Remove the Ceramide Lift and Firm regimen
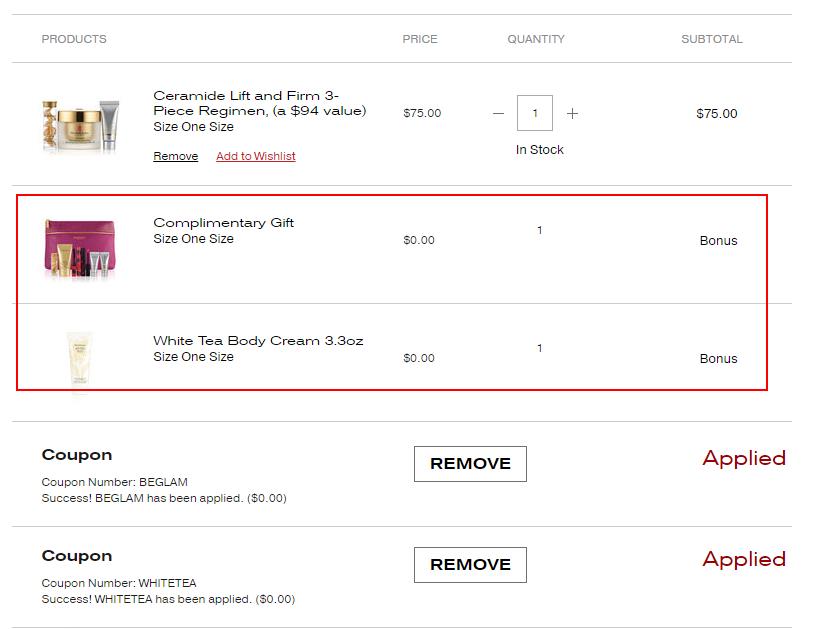Image resolution: width=824 pixels, height=629 pixels. coord(175,156)
